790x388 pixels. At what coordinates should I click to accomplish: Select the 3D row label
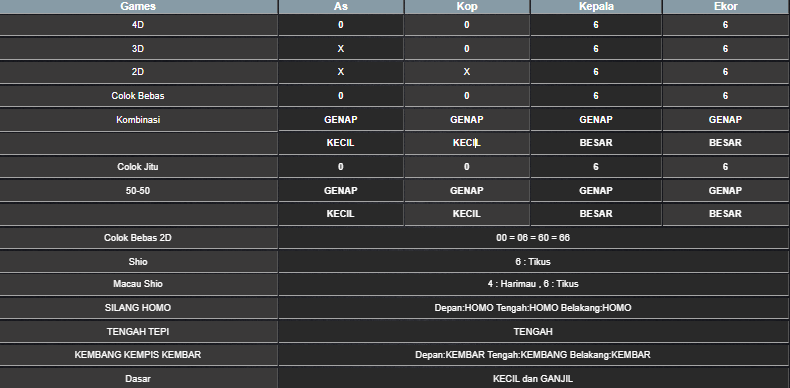[138, 48]
